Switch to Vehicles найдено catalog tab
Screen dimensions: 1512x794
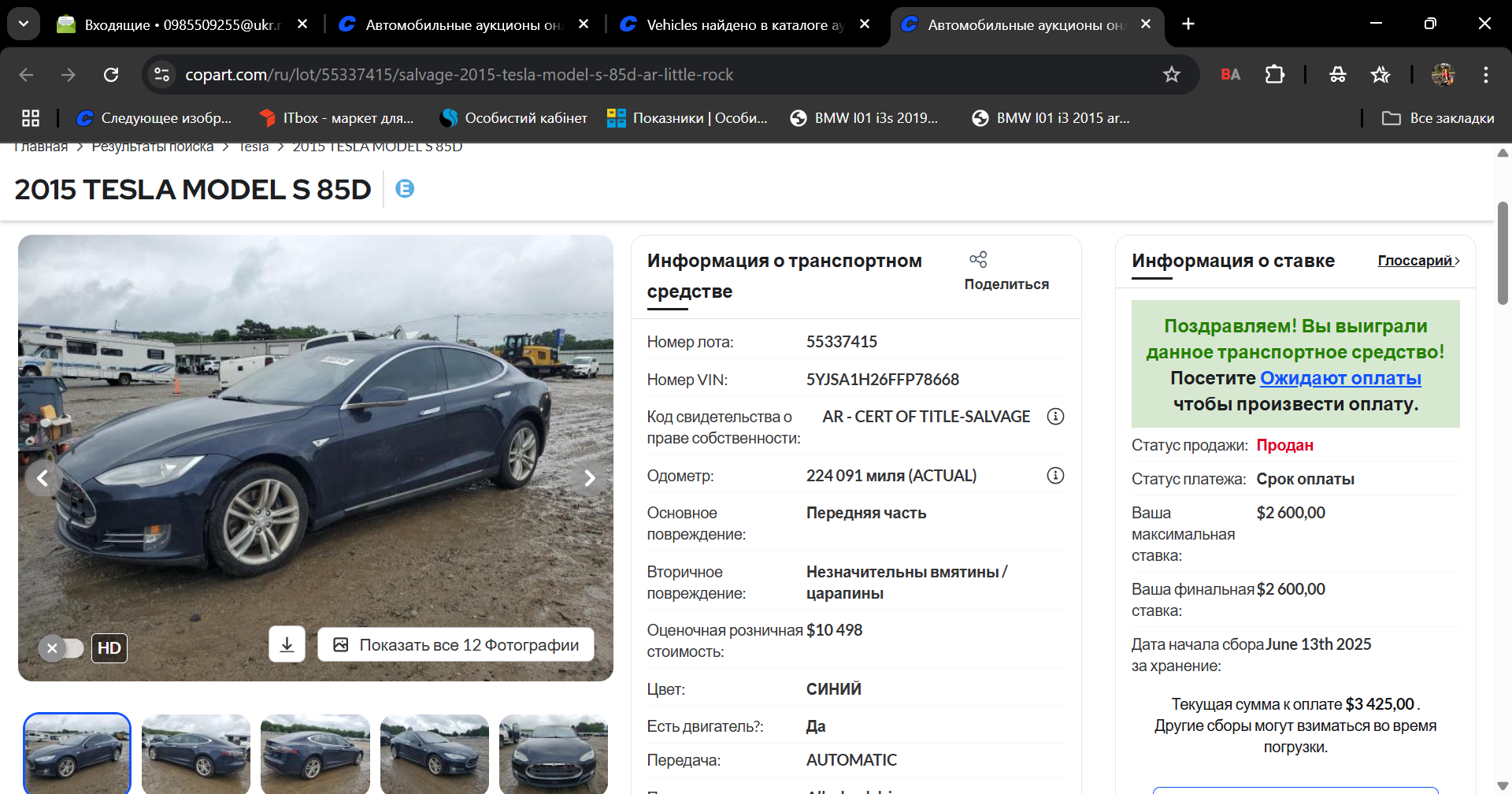[x=744, y=24]
